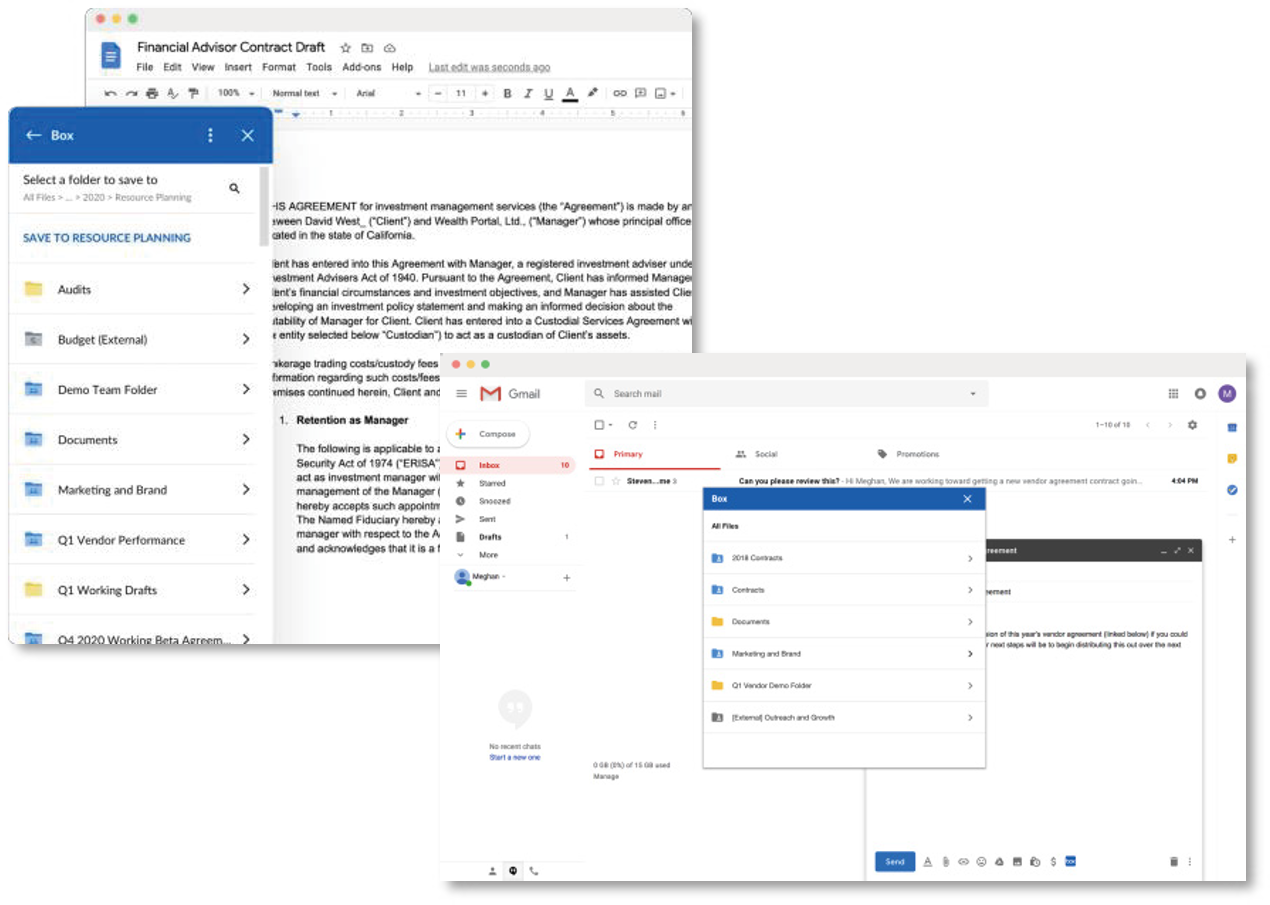
Task: Click the refresh icon above the inbox
Action: pyautogui.click(x=632, y=424)
